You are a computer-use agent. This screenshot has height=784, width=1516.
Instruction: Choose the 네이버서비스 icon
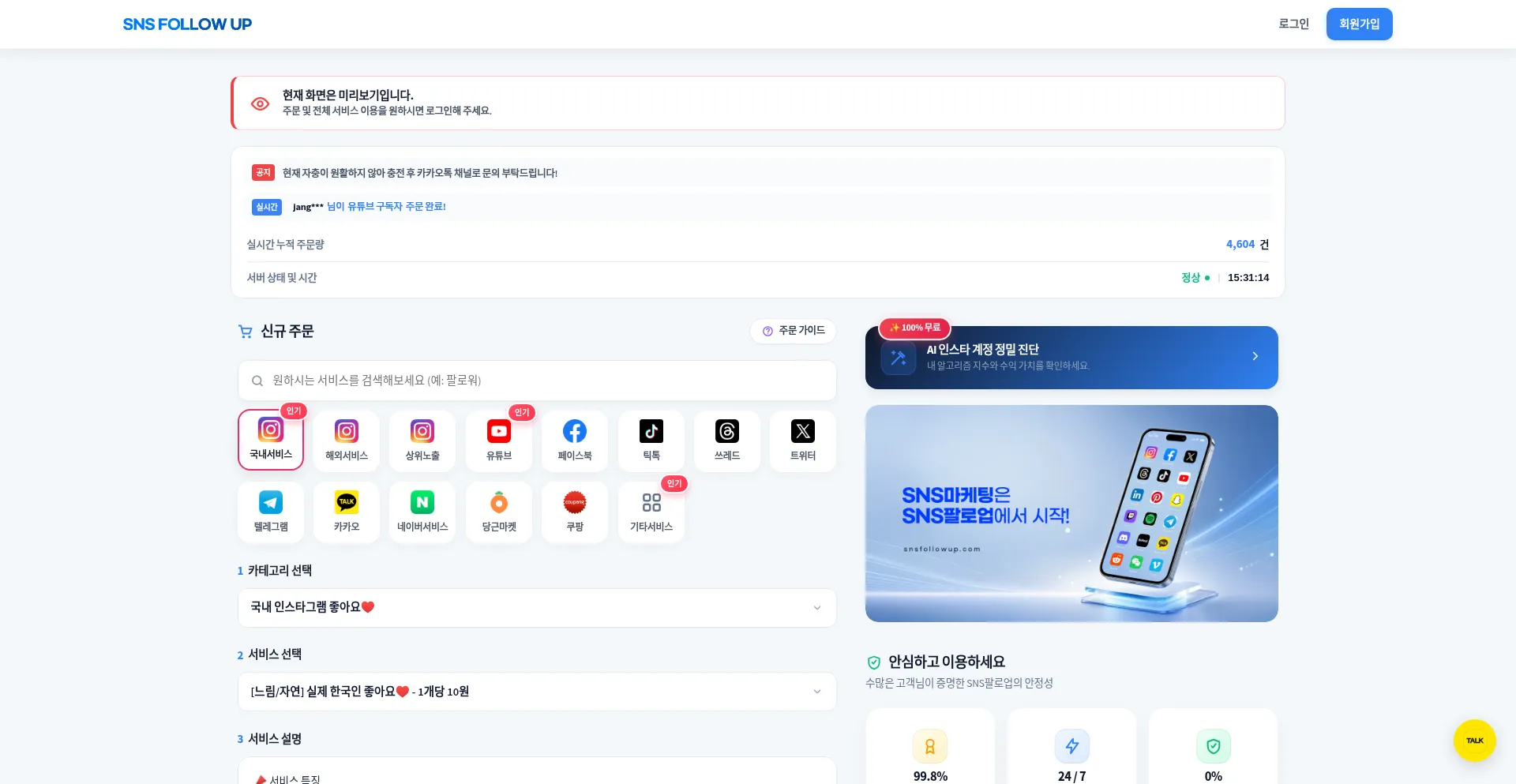pyautogui.click(x=422, y=502)
